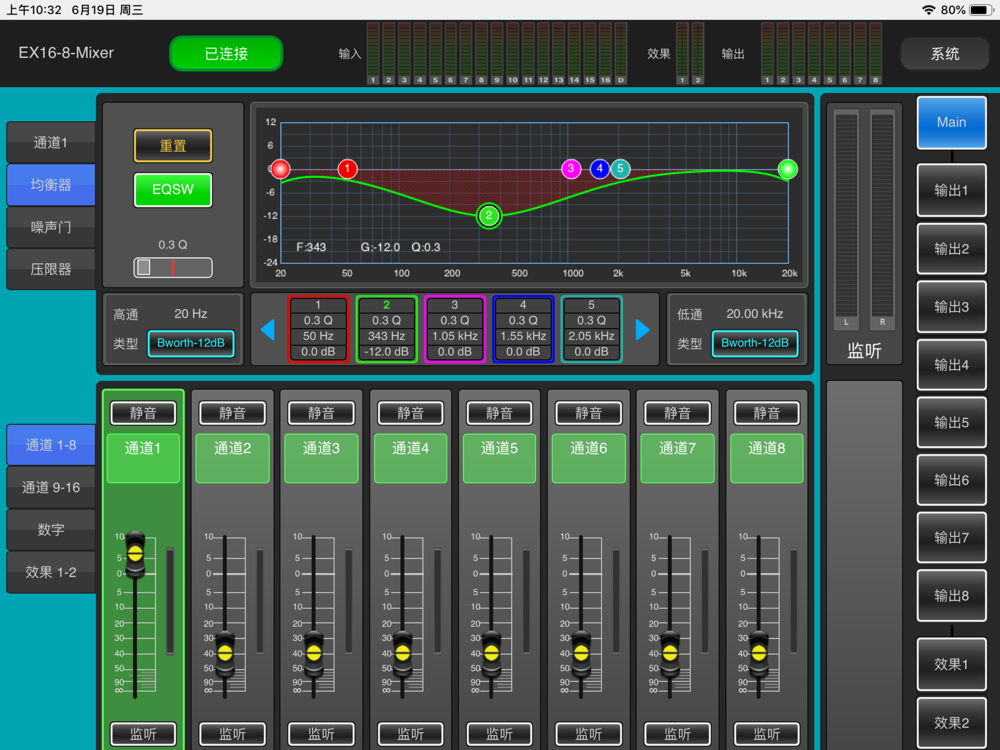The width and height of the screenshot is (1000, 750).
Task: Select the 通道1 channel name label
Action: tap(143, 458)
